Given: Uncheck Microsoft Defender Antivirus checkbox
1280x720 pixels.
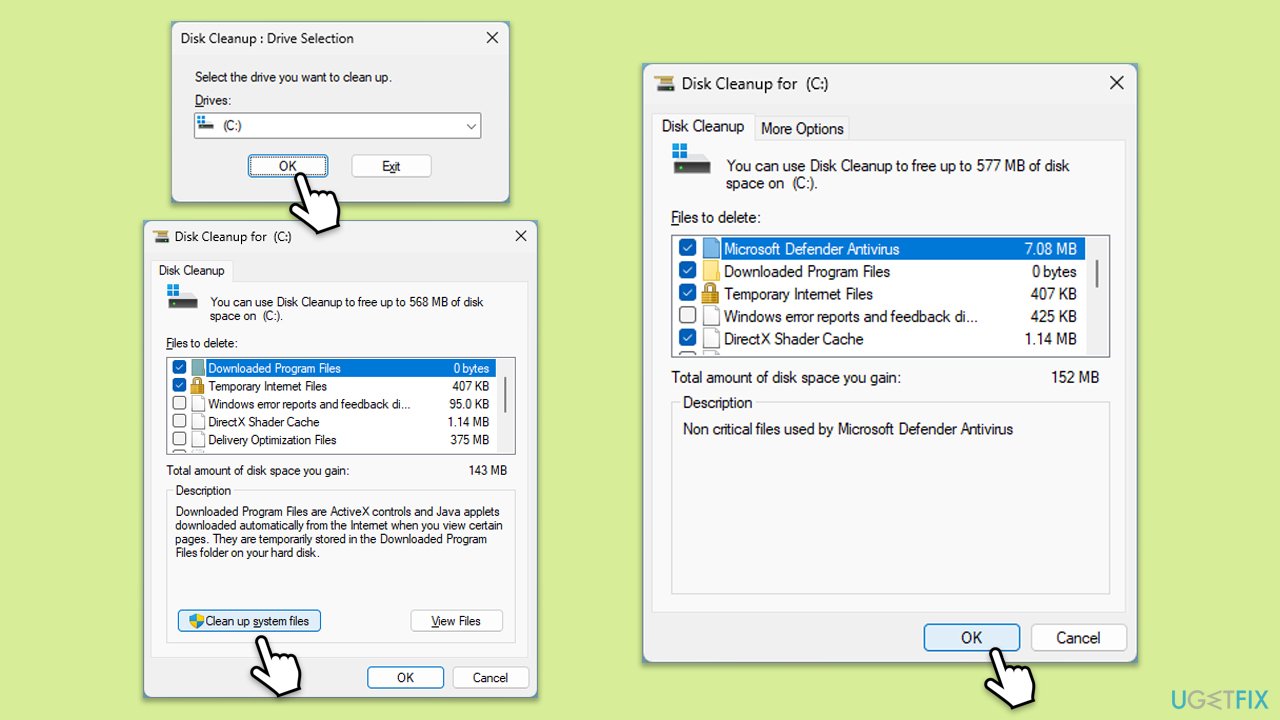Looking at the screenshot, I should [687, 248].
